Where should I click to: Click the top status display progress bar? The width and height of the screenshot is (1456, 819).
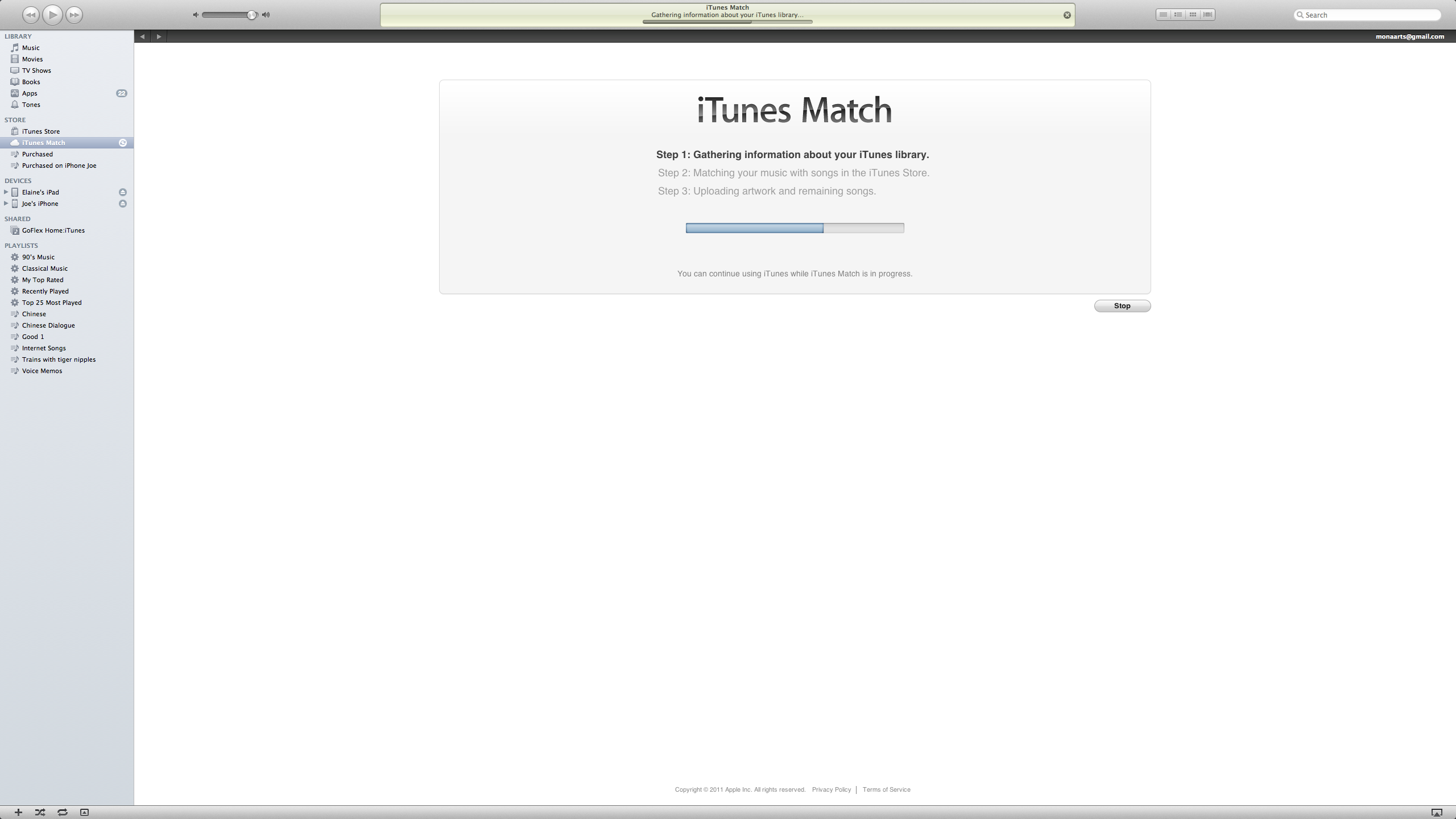point(727,22)
